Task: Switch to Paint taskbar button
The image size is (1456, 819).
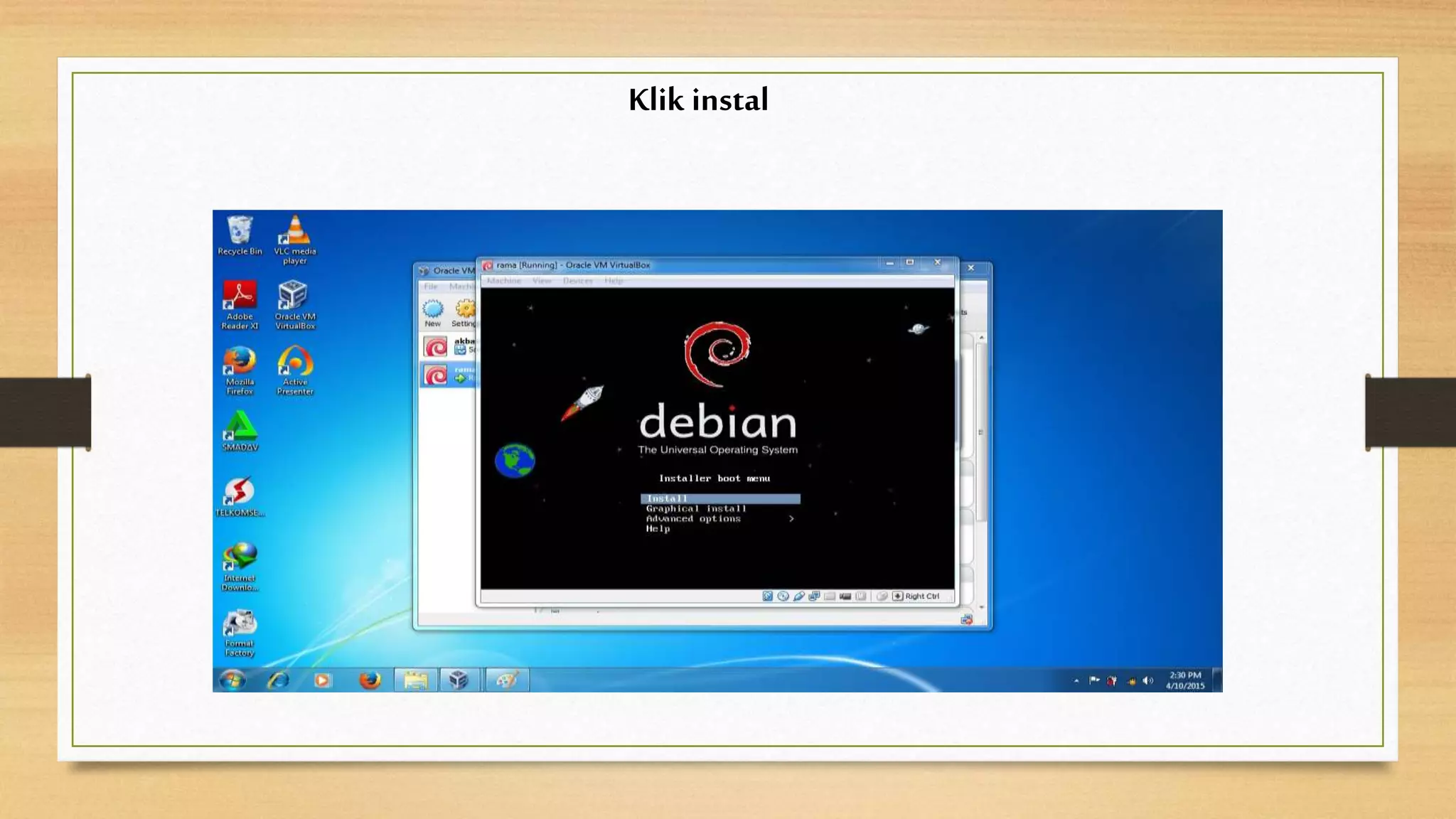Action: (x=507, y=680)
